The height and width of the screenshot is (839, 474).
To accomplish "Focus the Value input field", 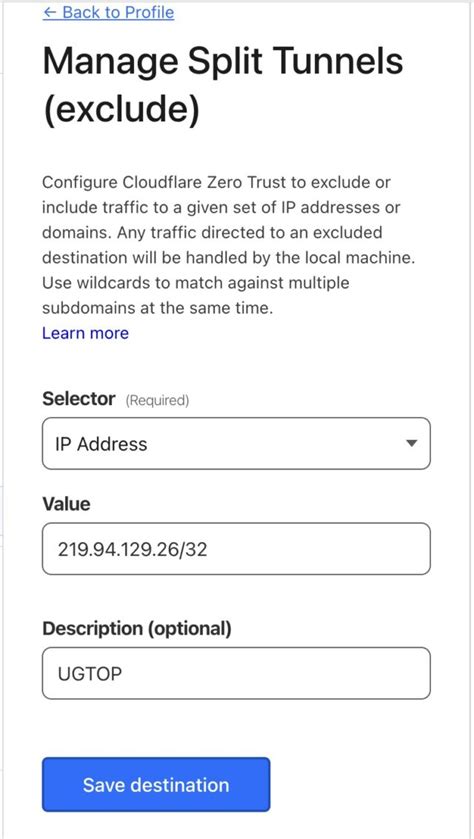I will pos(236,549).
